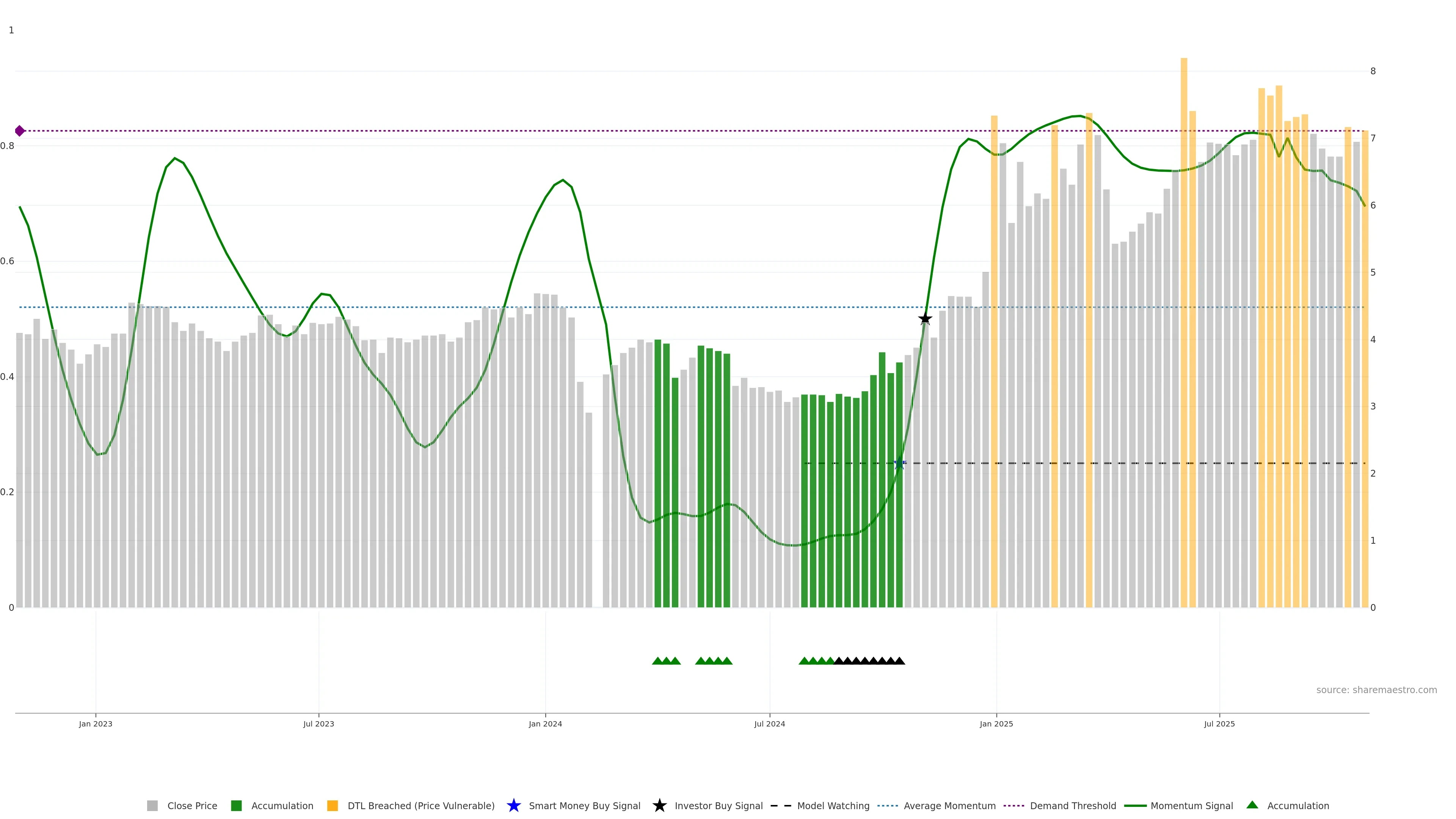The height and width of the screenshot is (819, 1456).
Task: Click the first green accumulation triangle marker
Action: tap(657, 661)
